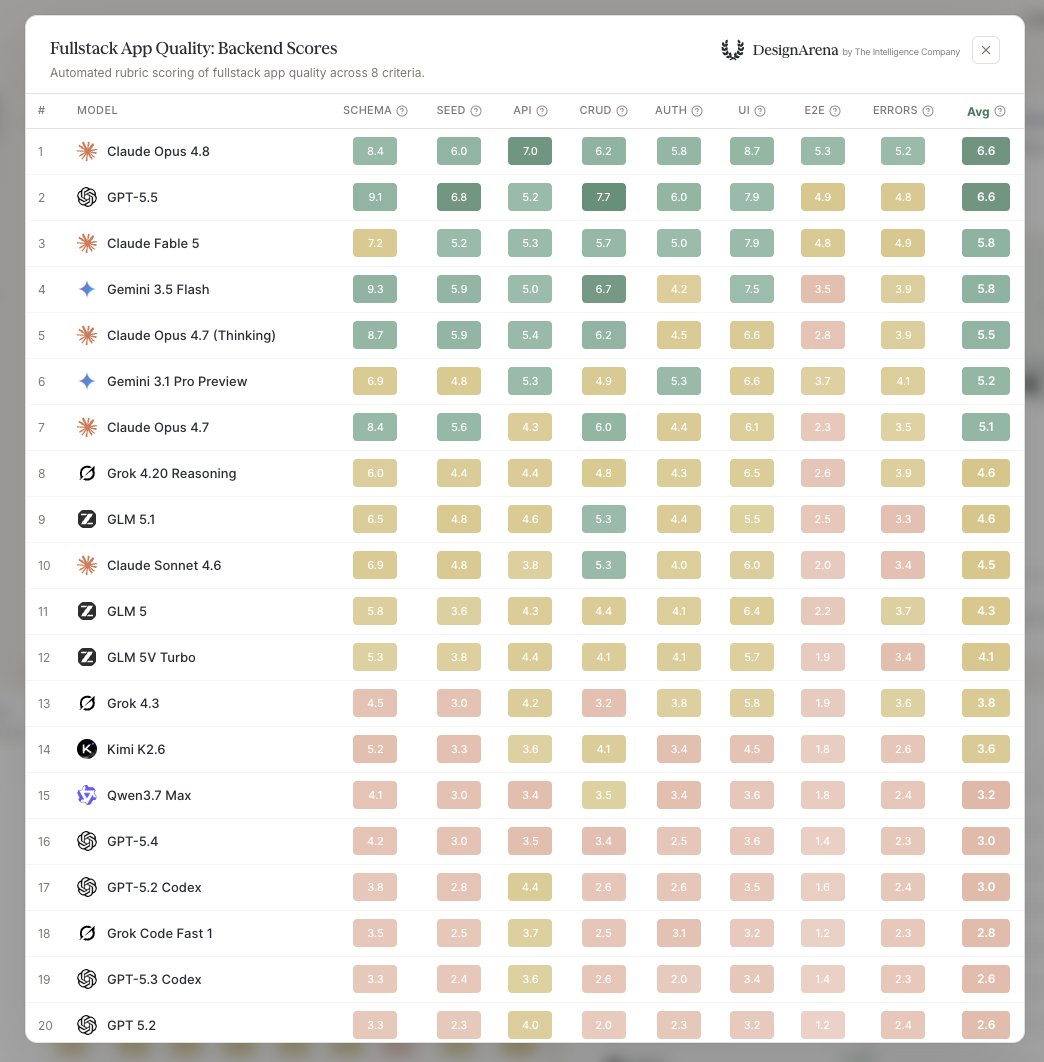The width and height of the screenshot is (1044, 1062).
Task: Click the Qwen3.7 Max row
Action: coord(524,796)
